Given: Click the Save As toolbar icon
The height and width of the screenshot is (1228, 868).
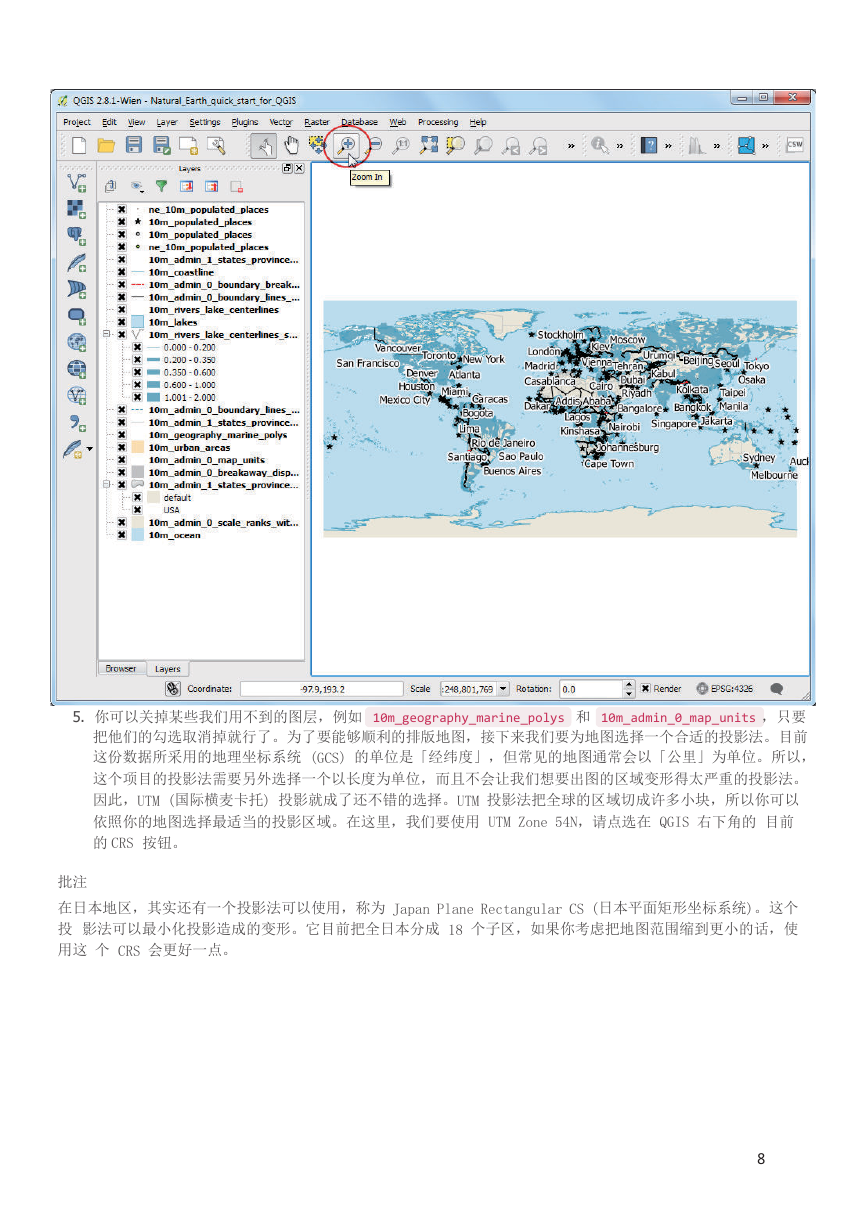Looking at the screenshot, I should (160, 146).
